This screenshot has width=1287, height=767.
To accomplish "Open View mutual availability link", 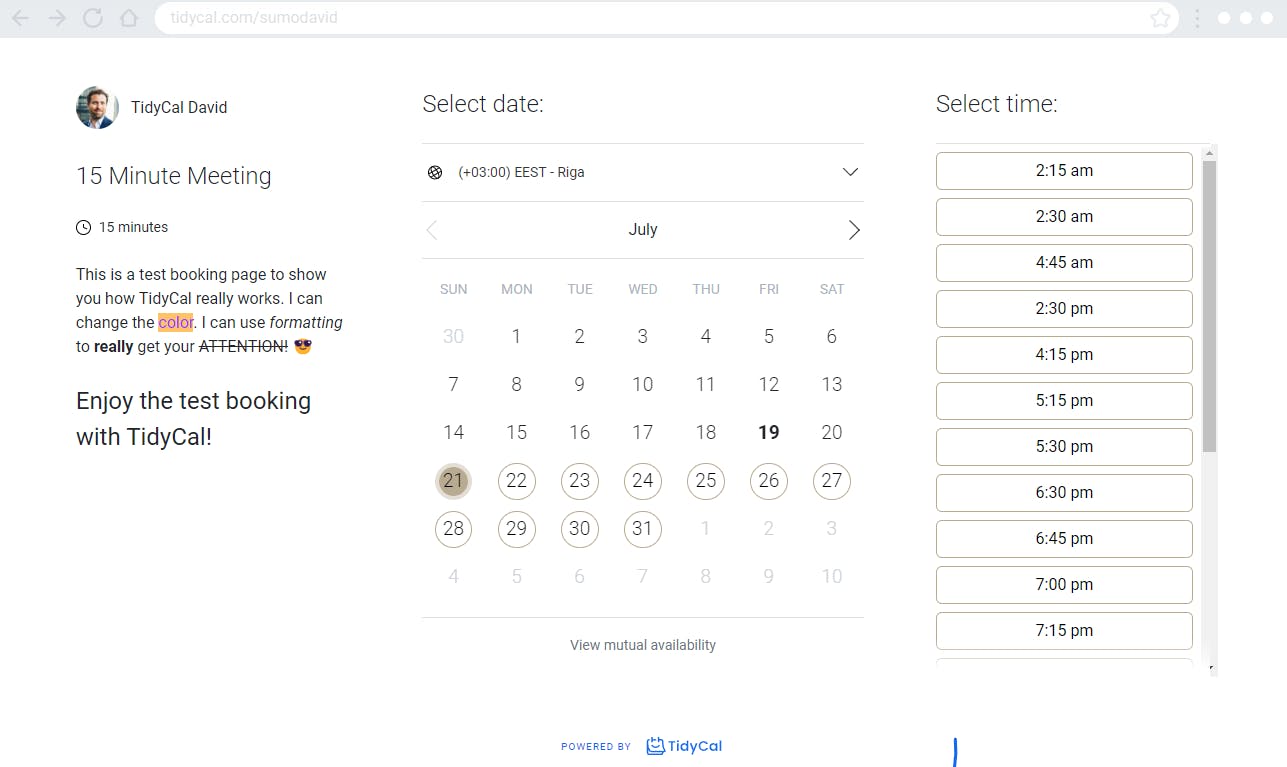I will [x=643, y=645].
